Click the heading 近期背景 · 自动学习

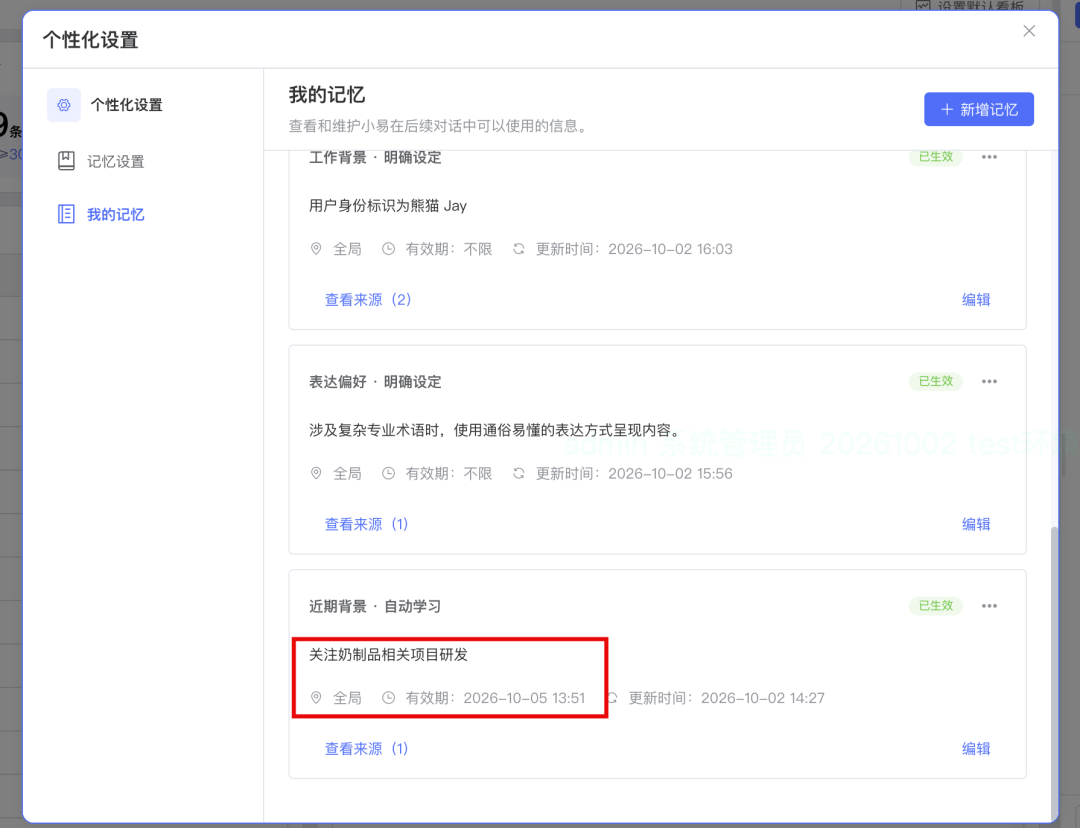pos(375,606)
